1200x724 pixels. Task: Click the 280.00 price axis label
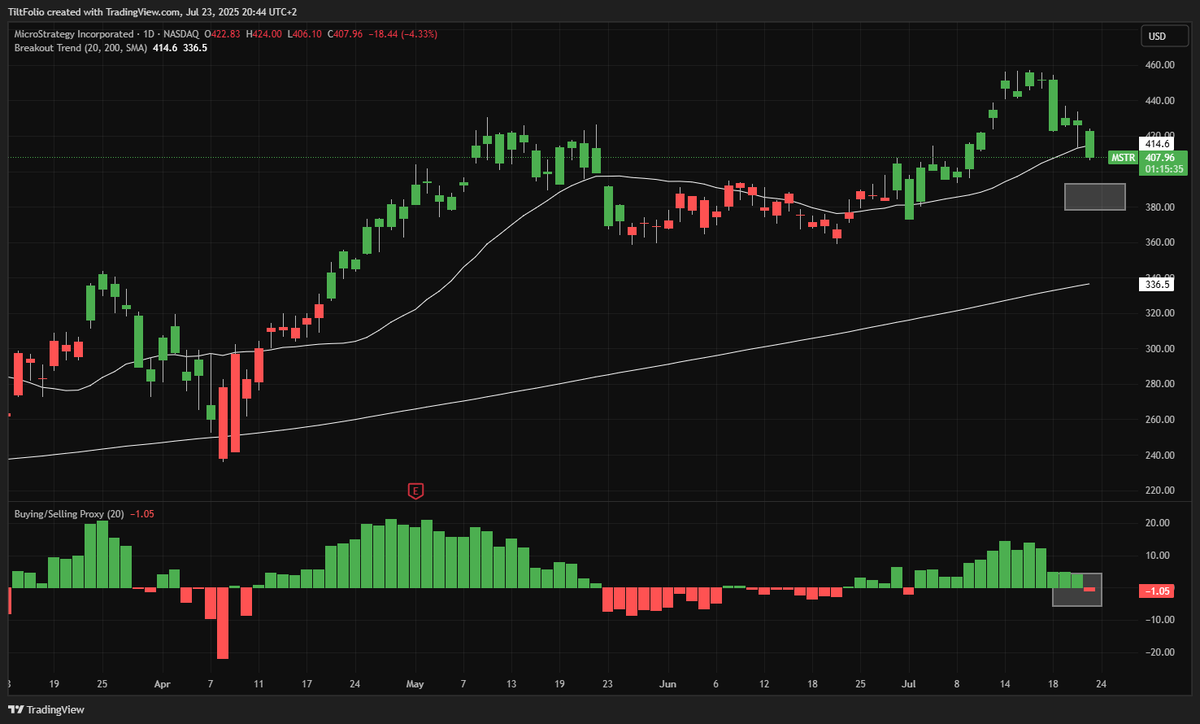click(x=1160, y=385)
